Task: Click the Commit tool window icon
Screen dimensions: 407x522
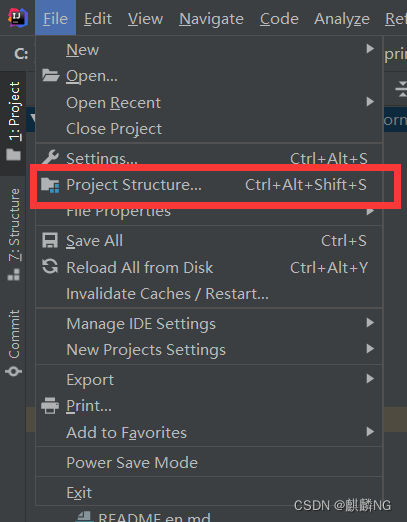Action: [14, 371]
